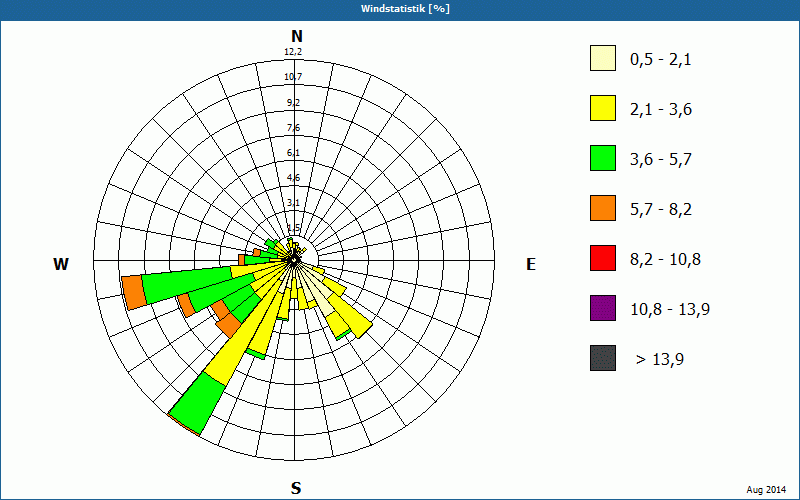Click the legend label '> 13,9'
800x500 pixels.
660,360
